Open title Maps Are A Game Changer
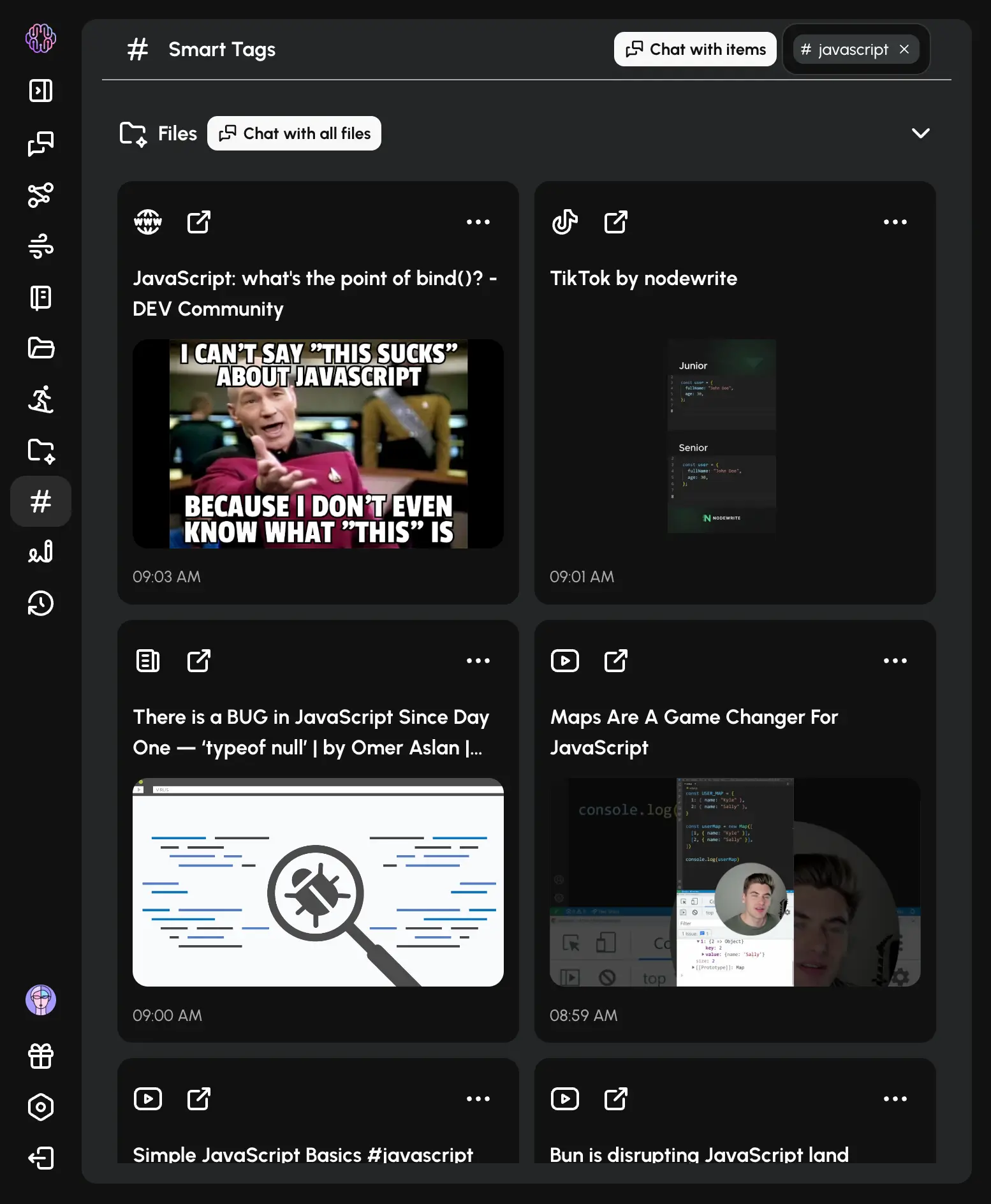 pos(694,732)
